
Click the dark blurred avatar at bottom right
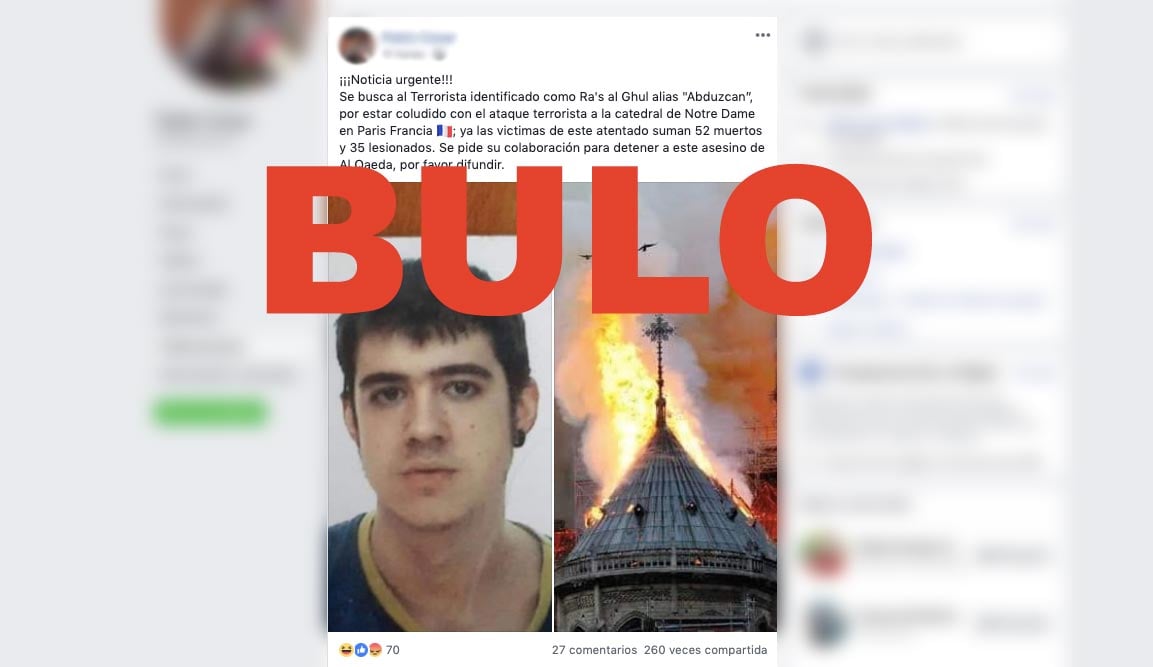coord(825,624)
